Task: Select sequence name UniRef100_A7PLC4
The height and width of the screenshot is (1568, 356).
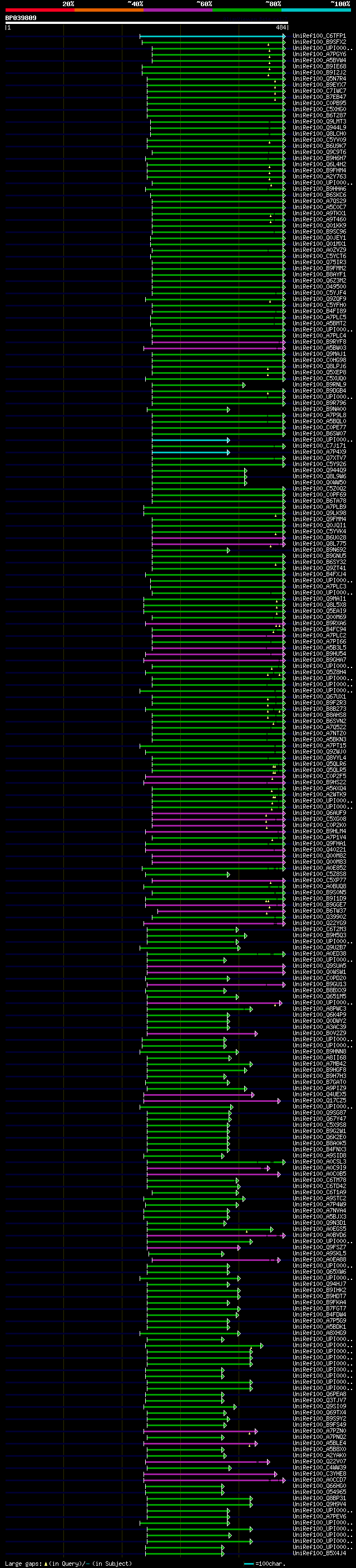Action: (x=319, y=335)
